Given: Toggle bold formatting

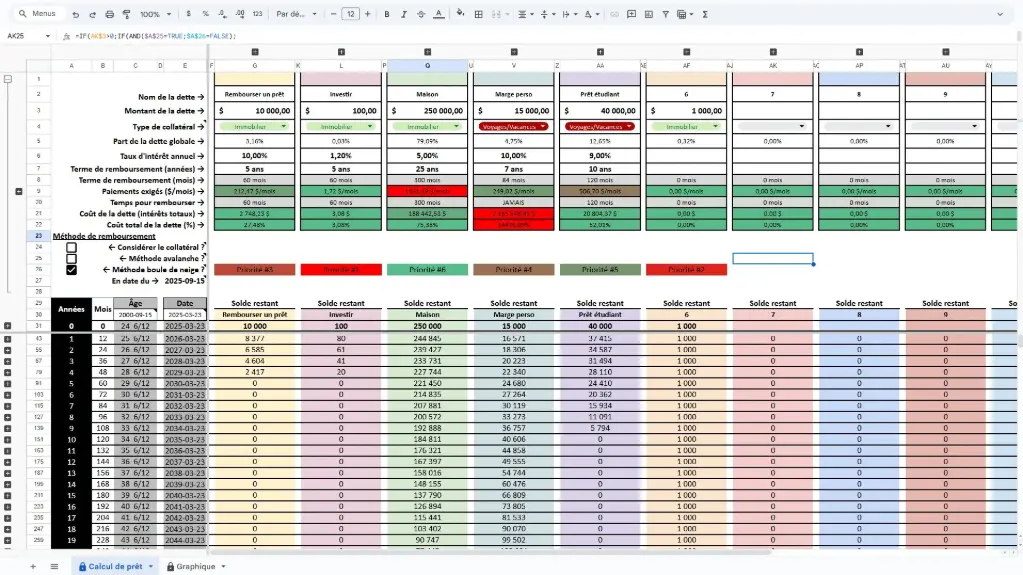Looking at the screenshot, I should point(387,14).
